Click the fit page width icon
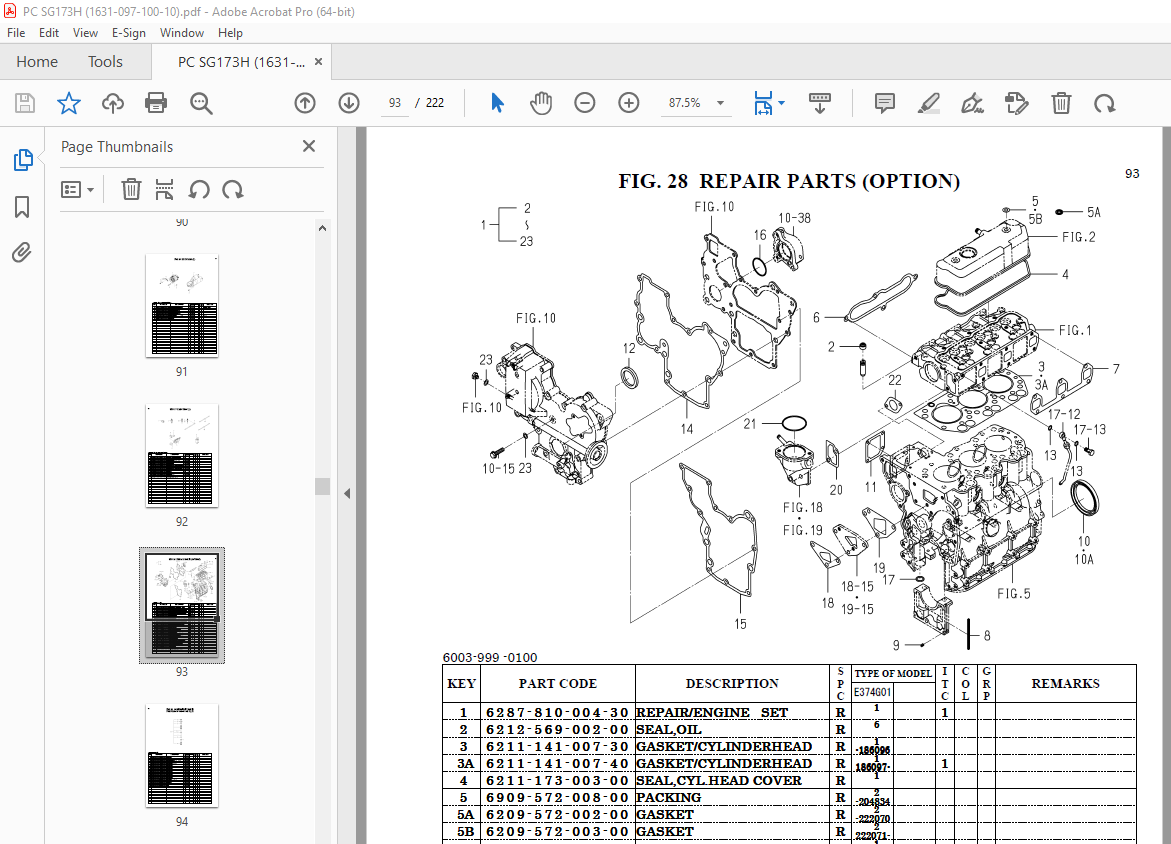This screenshot has width=1171, height=844. pos(762,103)
